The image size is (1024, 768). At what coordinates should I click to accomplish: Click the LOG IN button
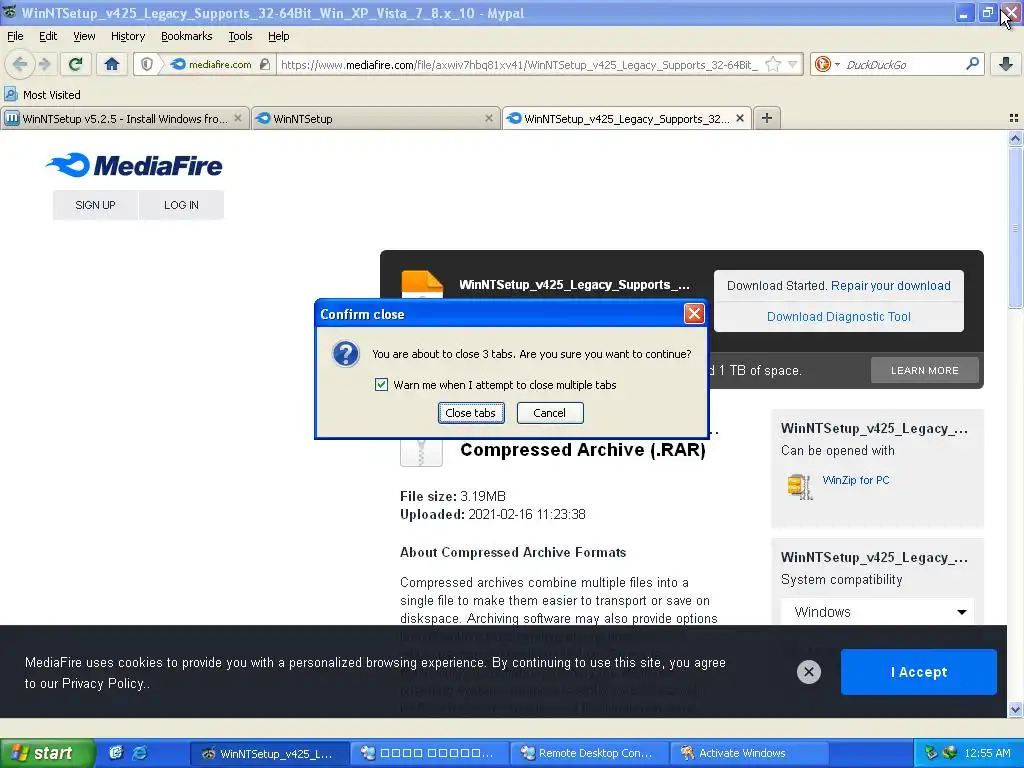182,205
